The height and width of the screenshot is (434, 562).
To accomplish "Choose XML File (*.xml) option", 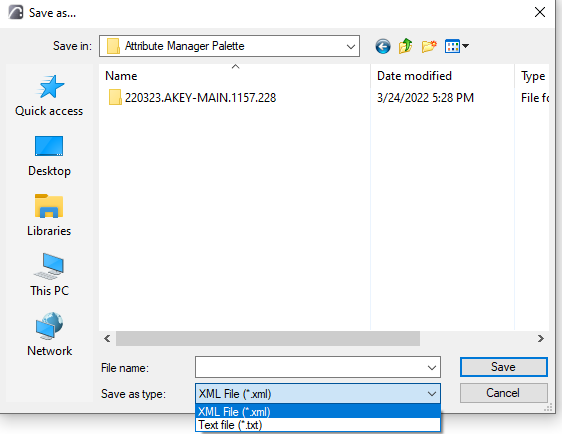I will tap(318, 411).
